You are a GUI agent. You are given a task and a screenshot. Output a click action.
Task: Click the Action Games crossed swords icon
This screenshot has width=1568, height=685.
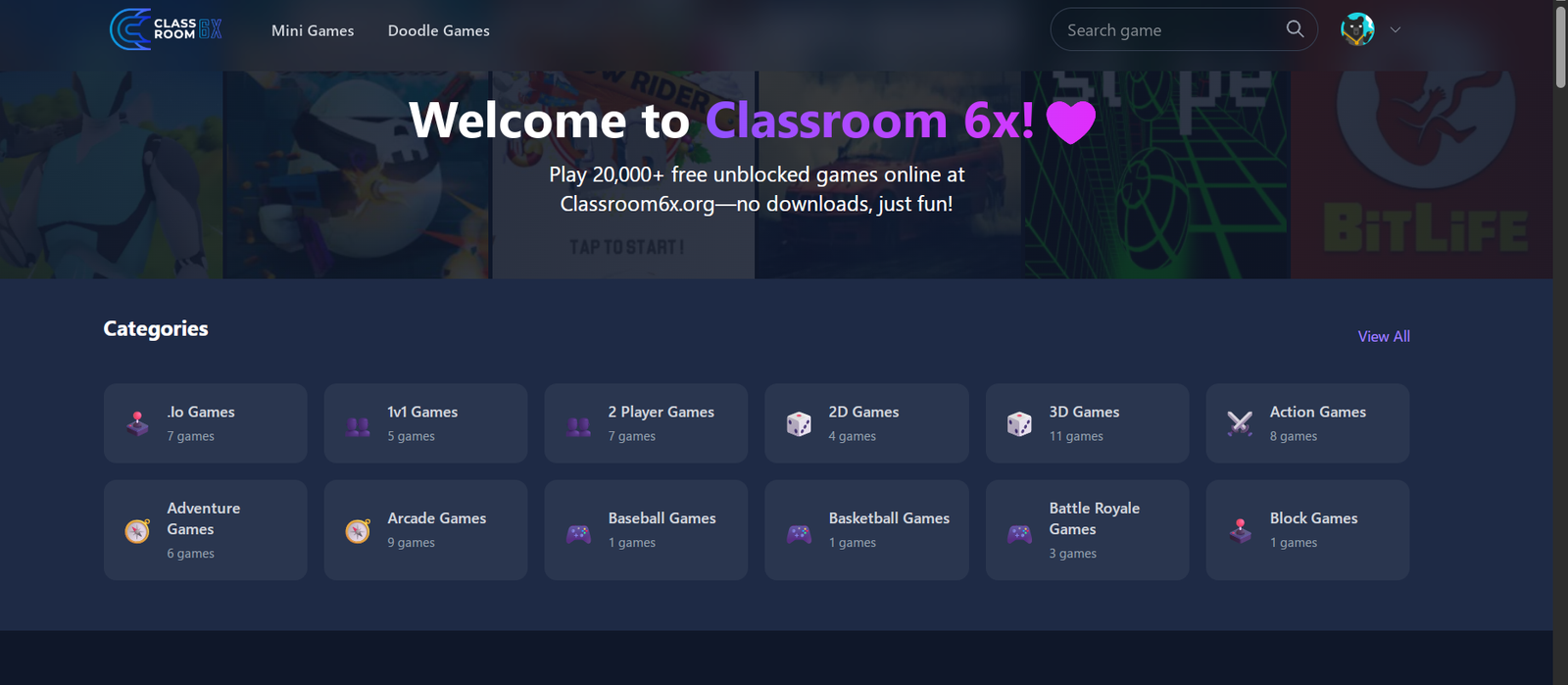pos(1240,423)
